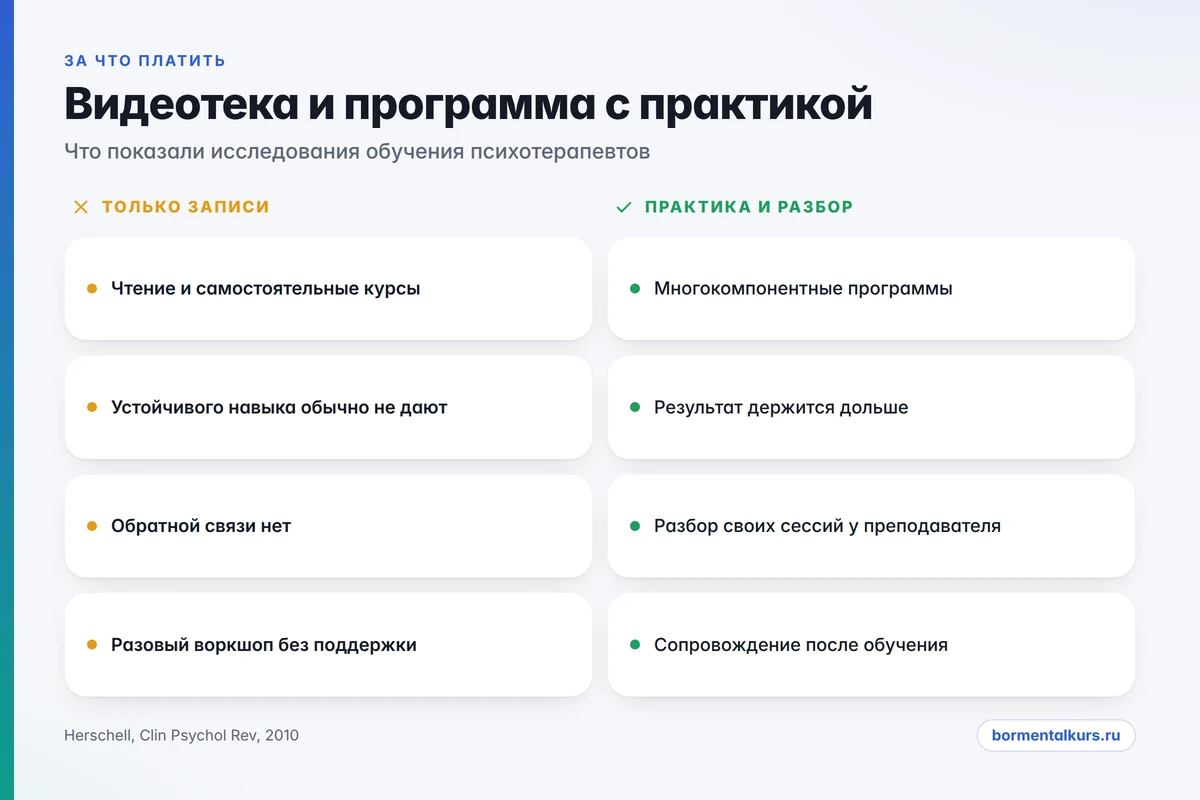
Task: Click the card Чтение и самостоятельные курсы
Action: point(328,289)
